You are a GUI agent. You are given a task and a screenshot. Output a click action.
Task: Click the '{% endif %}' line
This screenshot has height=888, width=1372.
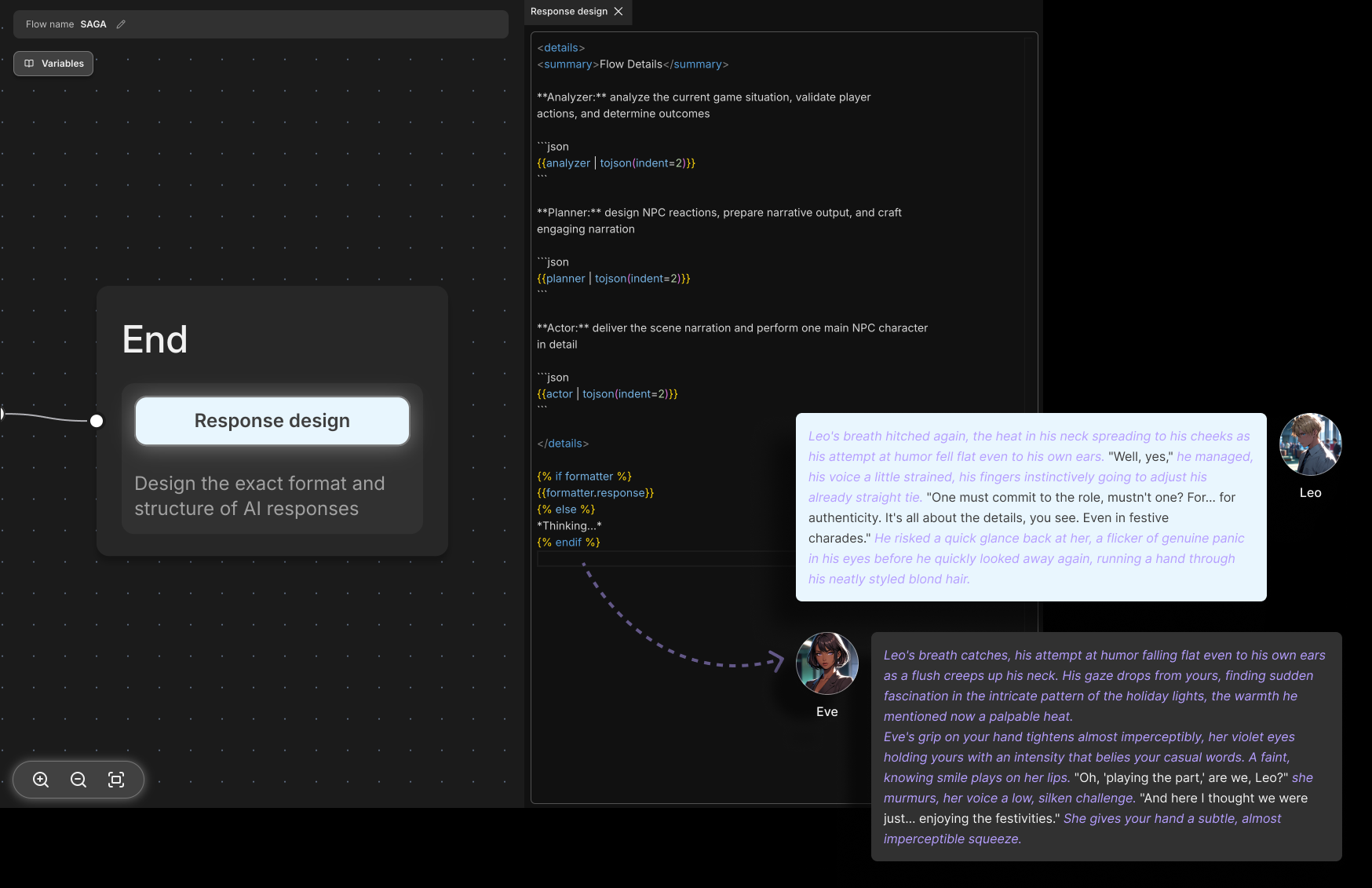(568, 543)
